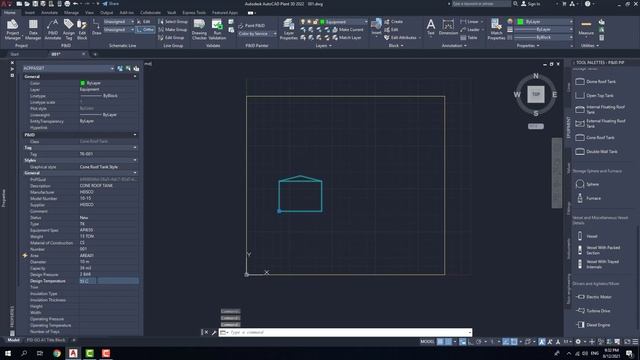This screenshot has height=360, width=640.
Task: Switch to the Collaborate ribbon tab
Action: coord(150,13)
